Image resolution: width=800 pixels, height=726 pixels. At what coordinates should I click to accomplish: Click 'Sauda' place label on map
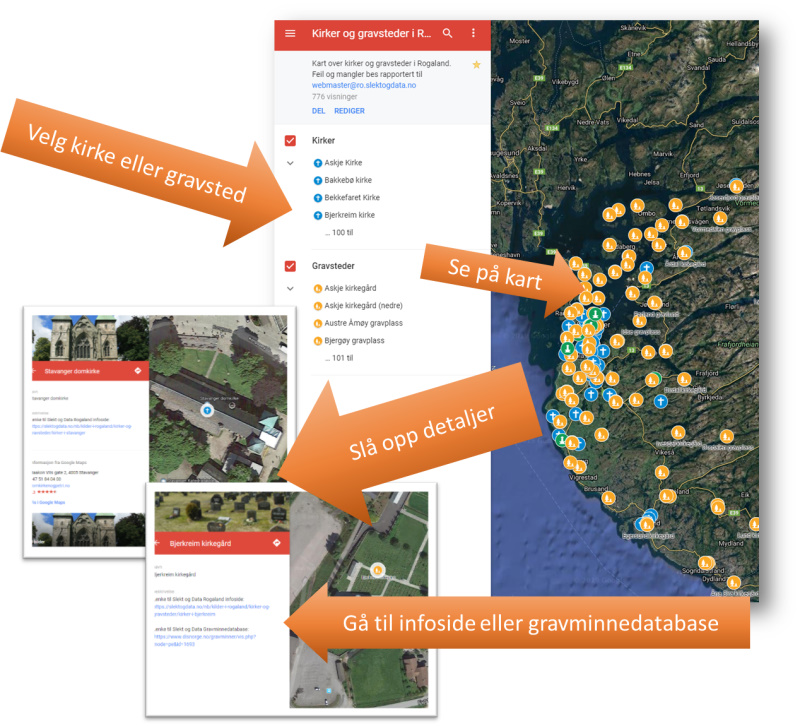tap(716, 60)
